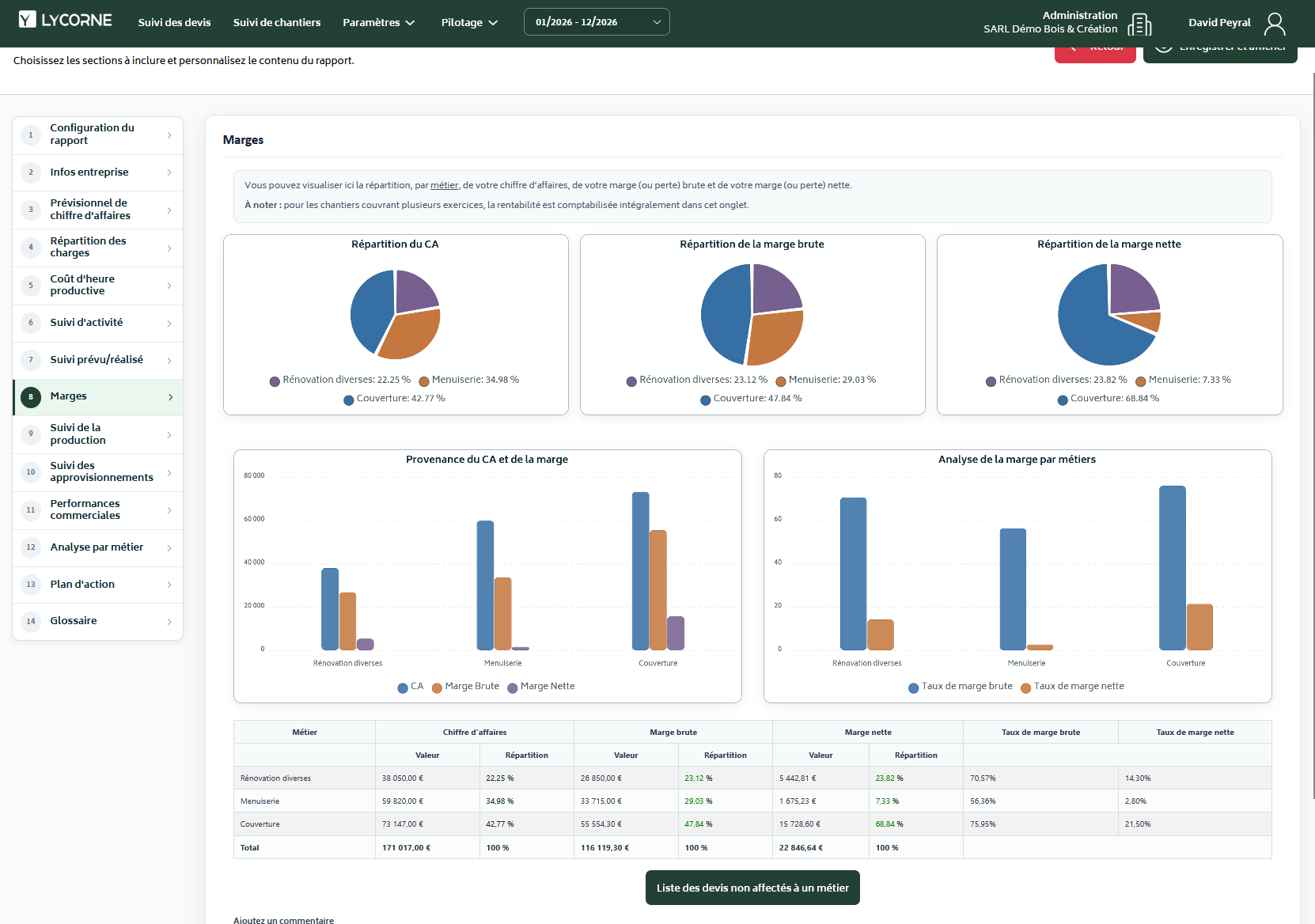Toggle Taux de marge brute legend
This screenshot has height=924, width=1315.
coord(961,687)
